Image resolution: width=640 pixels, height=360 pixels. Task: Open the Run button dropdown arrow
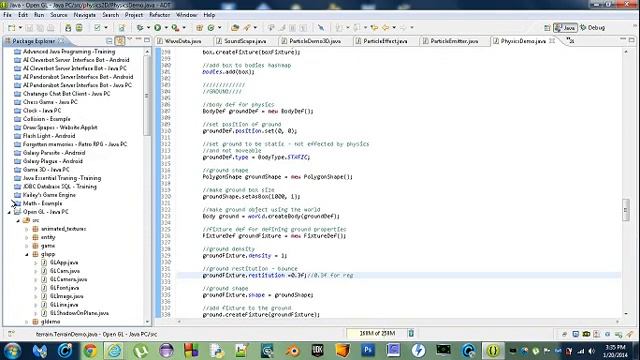(x=166, y=28)
